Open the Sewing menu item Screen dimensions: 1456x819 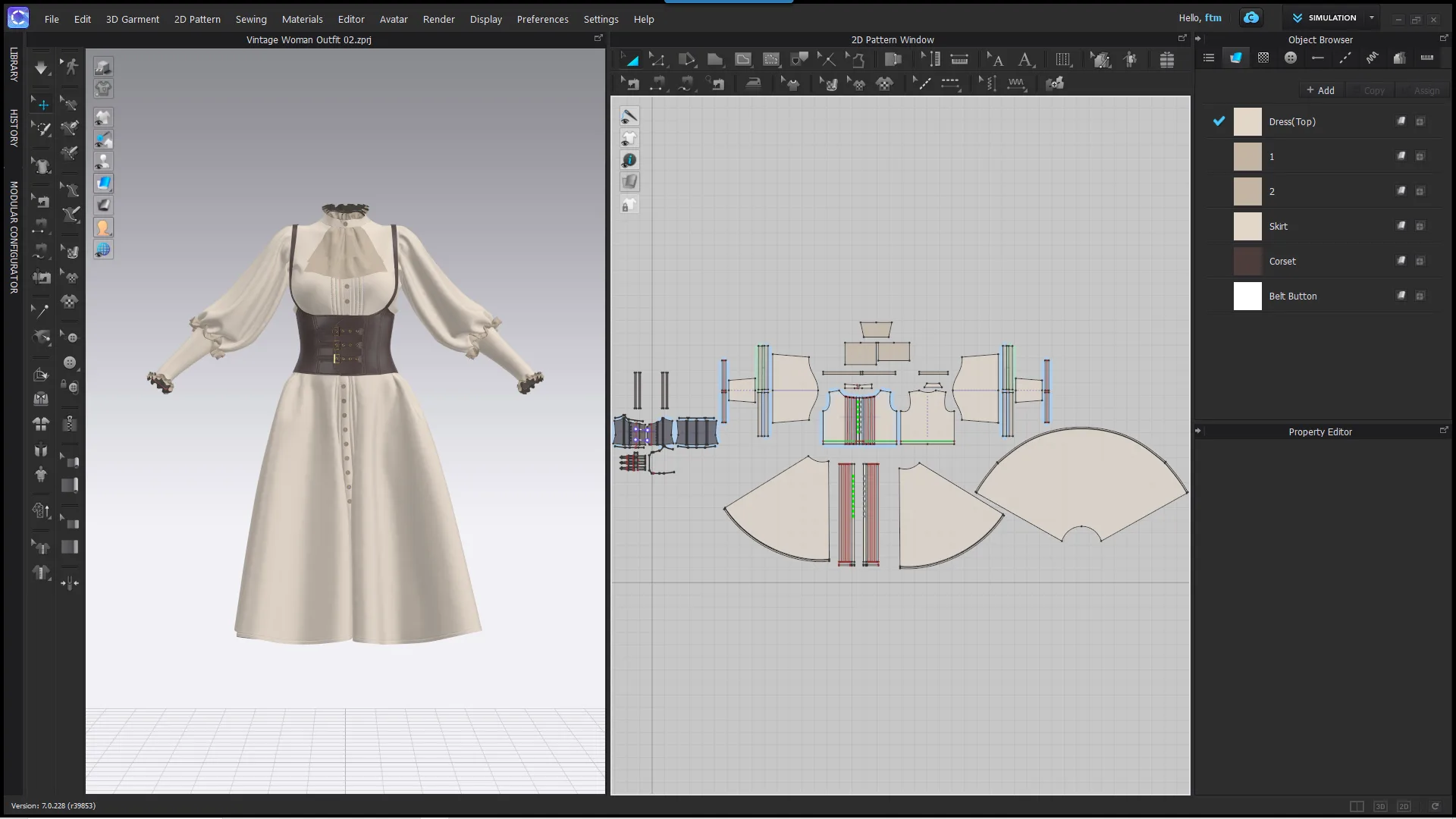click(x=250, y=19)
